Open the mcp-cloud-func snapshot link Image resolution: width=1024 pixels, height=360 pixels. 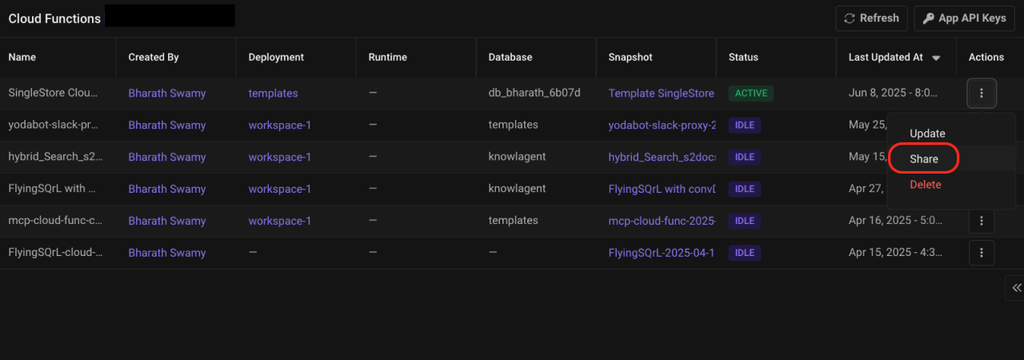pos(662,221)
